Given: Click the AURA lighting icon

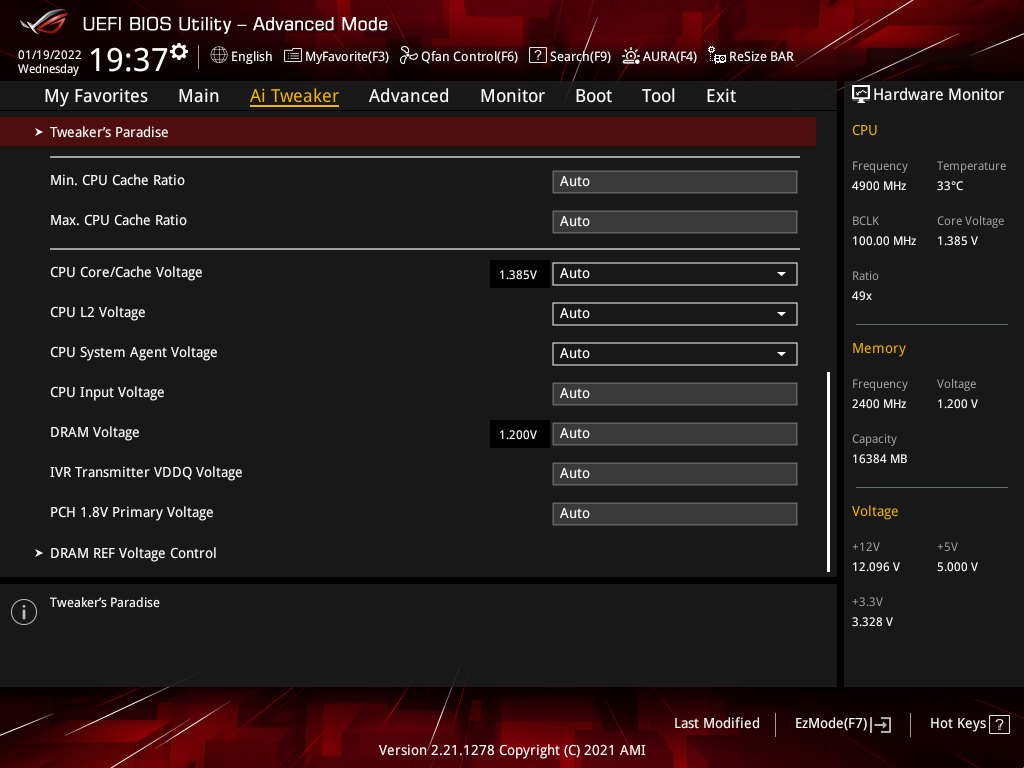Looking at the screenshot, I should click(630, 56).
